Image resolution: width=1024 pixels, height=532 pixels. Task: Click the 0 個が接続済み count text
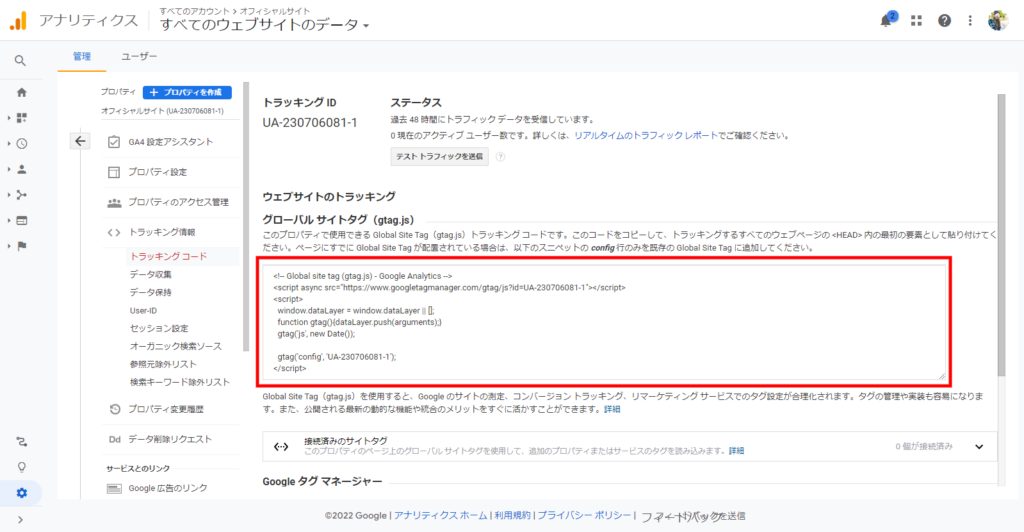pyautogui.click(x=923, y=446)
